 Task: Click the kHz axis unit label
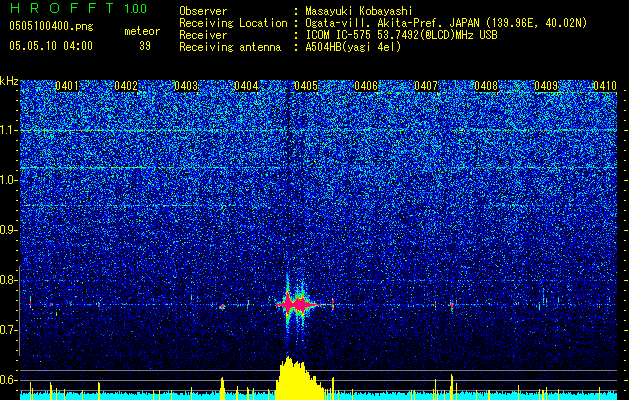tap(9, 81)
